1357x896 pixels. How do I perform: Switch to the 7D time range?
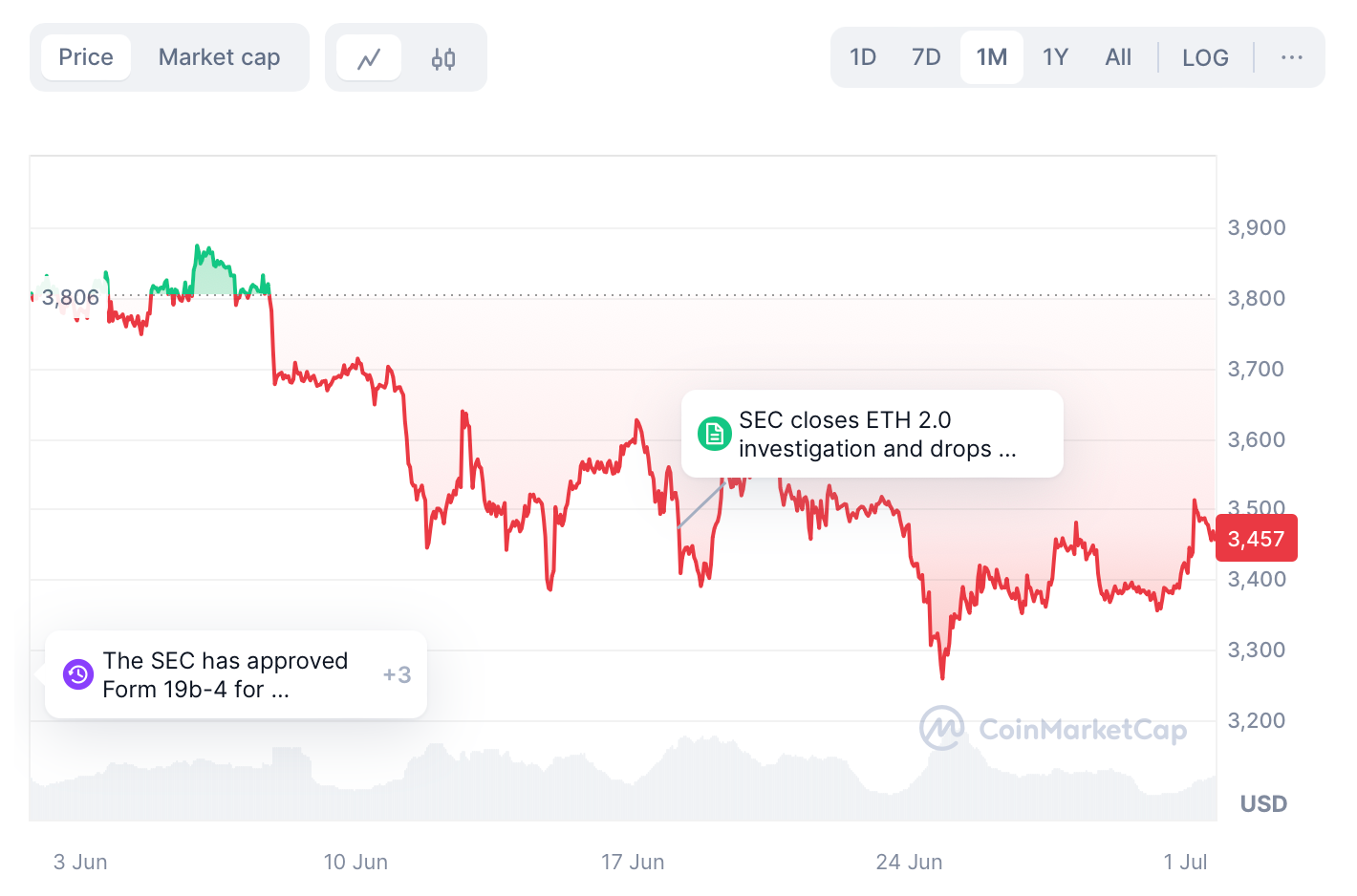tap(925, 56)
